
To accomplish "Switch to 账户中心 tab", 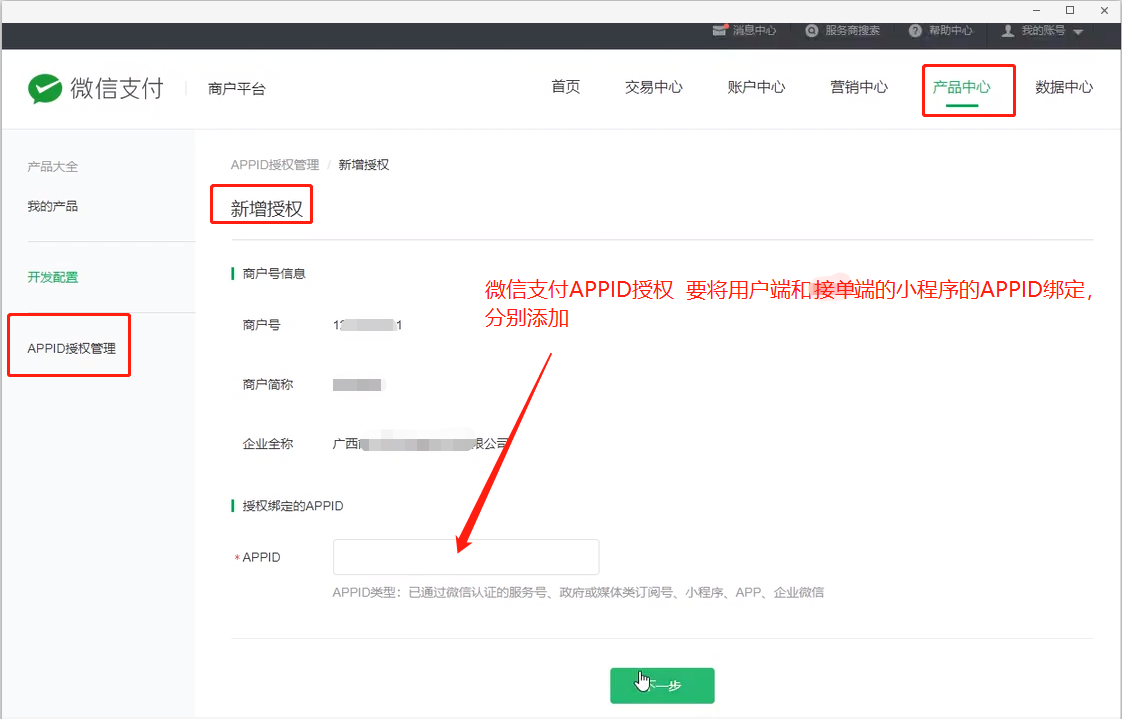I will [756, 87].
